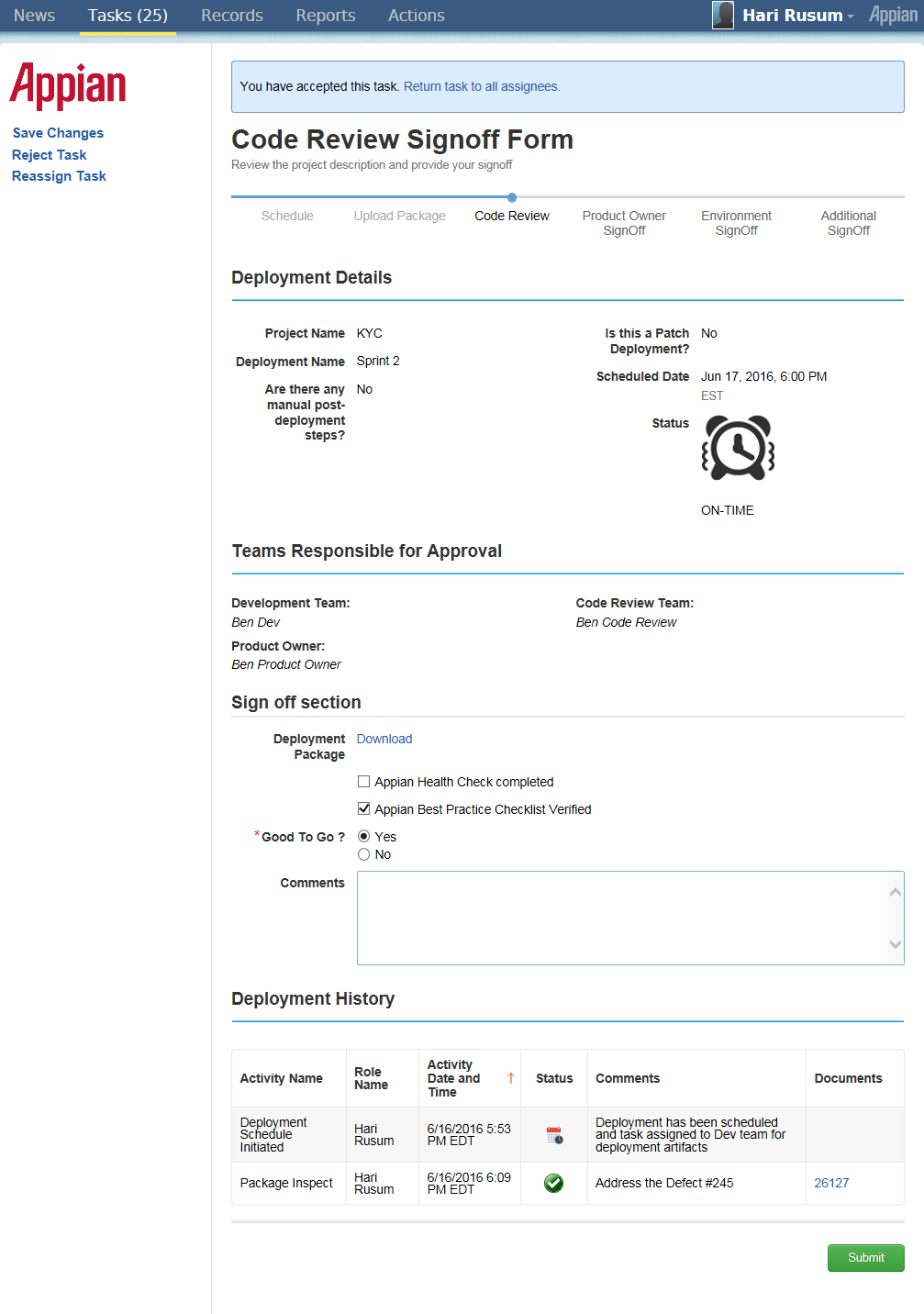Click the alarm clock ON-TIME status icon
The image size is (924, 1314).
click(738, 448)
